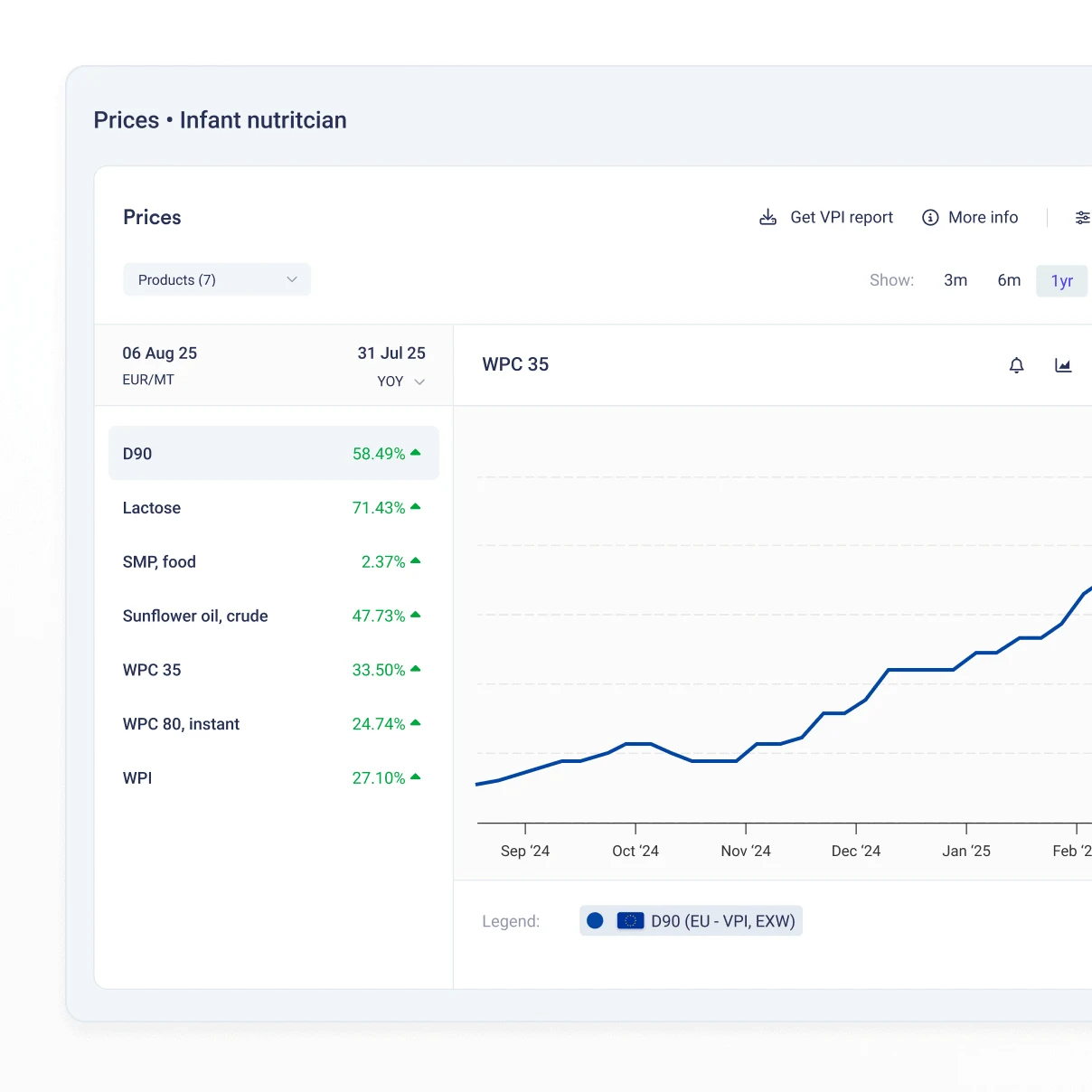
Task: Click the Prices card heading
Action: click(x=152, y=217)
